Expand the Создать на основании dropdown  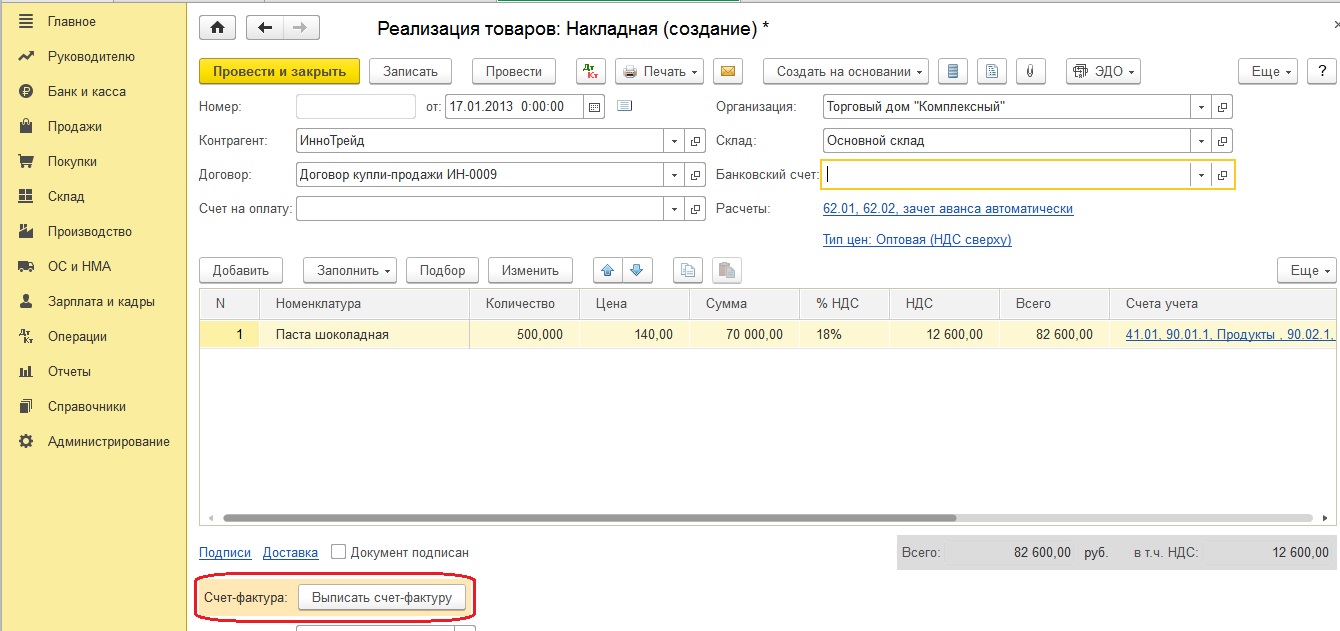tap(845, 71)
